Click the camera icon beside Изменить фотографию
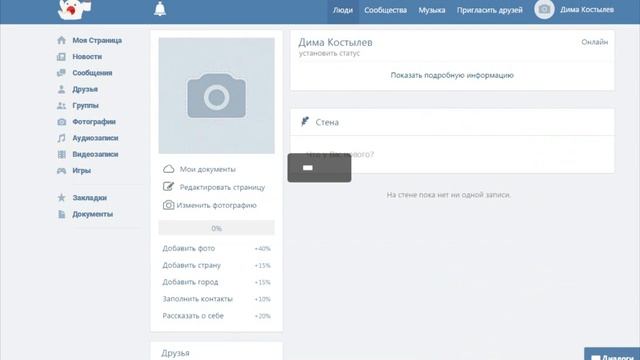This screenshot has width=640, height=360. 168,205
